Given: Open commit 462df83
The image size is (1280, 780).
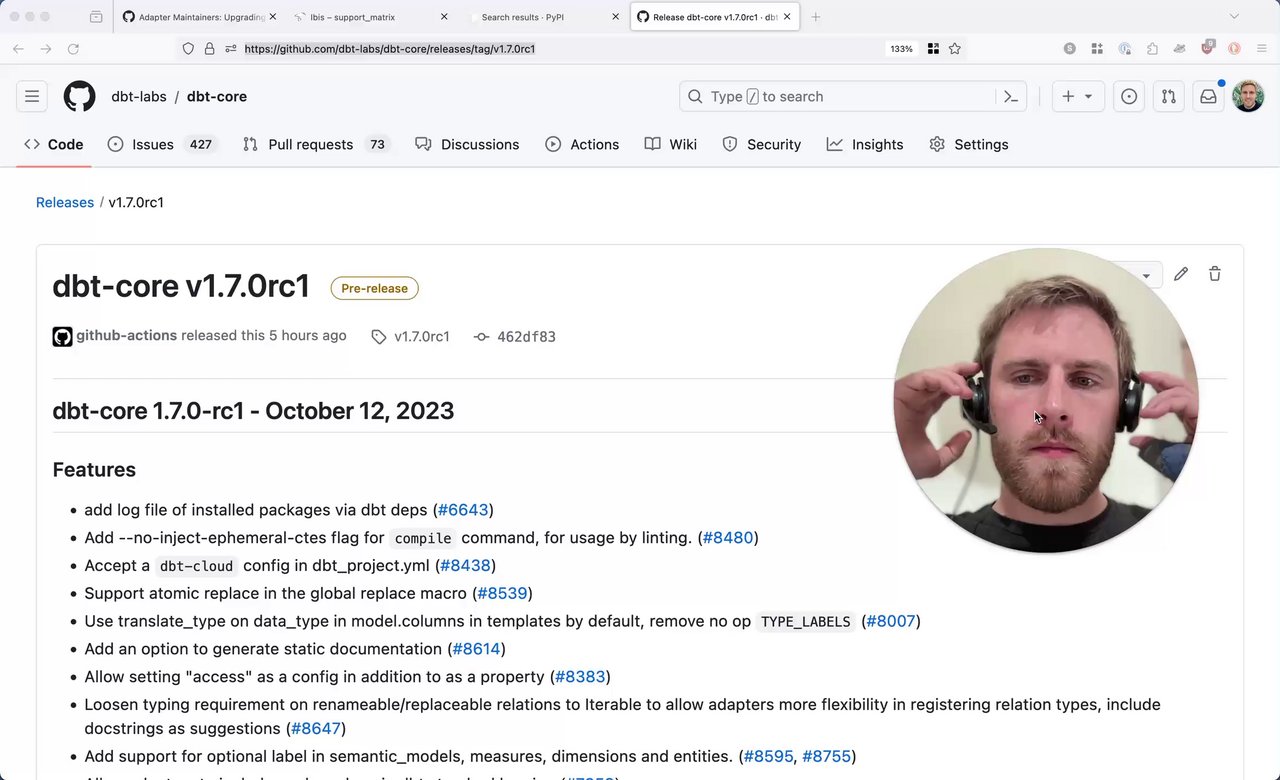Looking at the screenshot, I should coord(515,336).
